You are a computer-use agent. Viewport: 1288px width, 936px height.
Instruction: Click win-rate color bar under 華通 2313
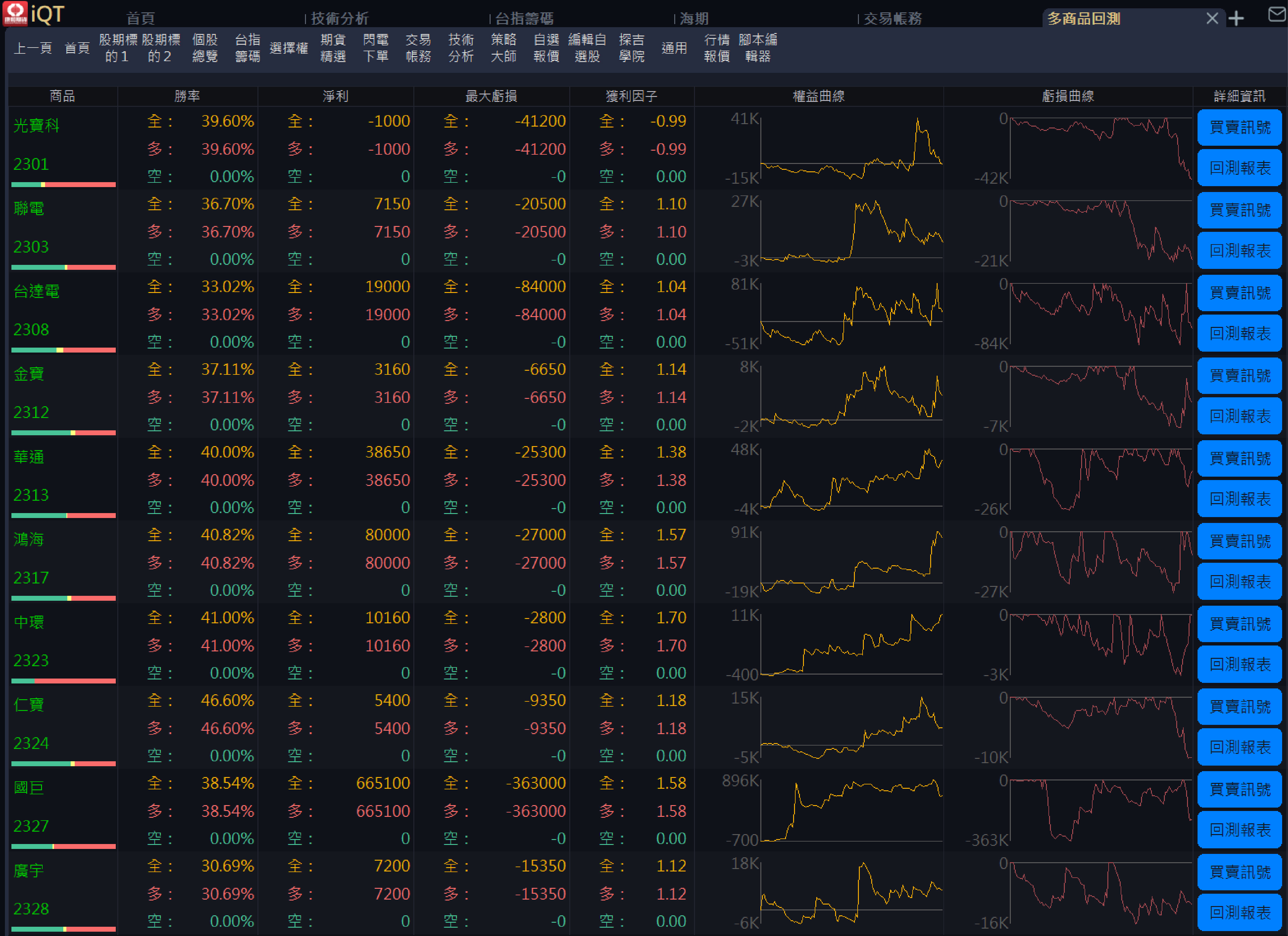pyautogui.click(x=64, y=516)
